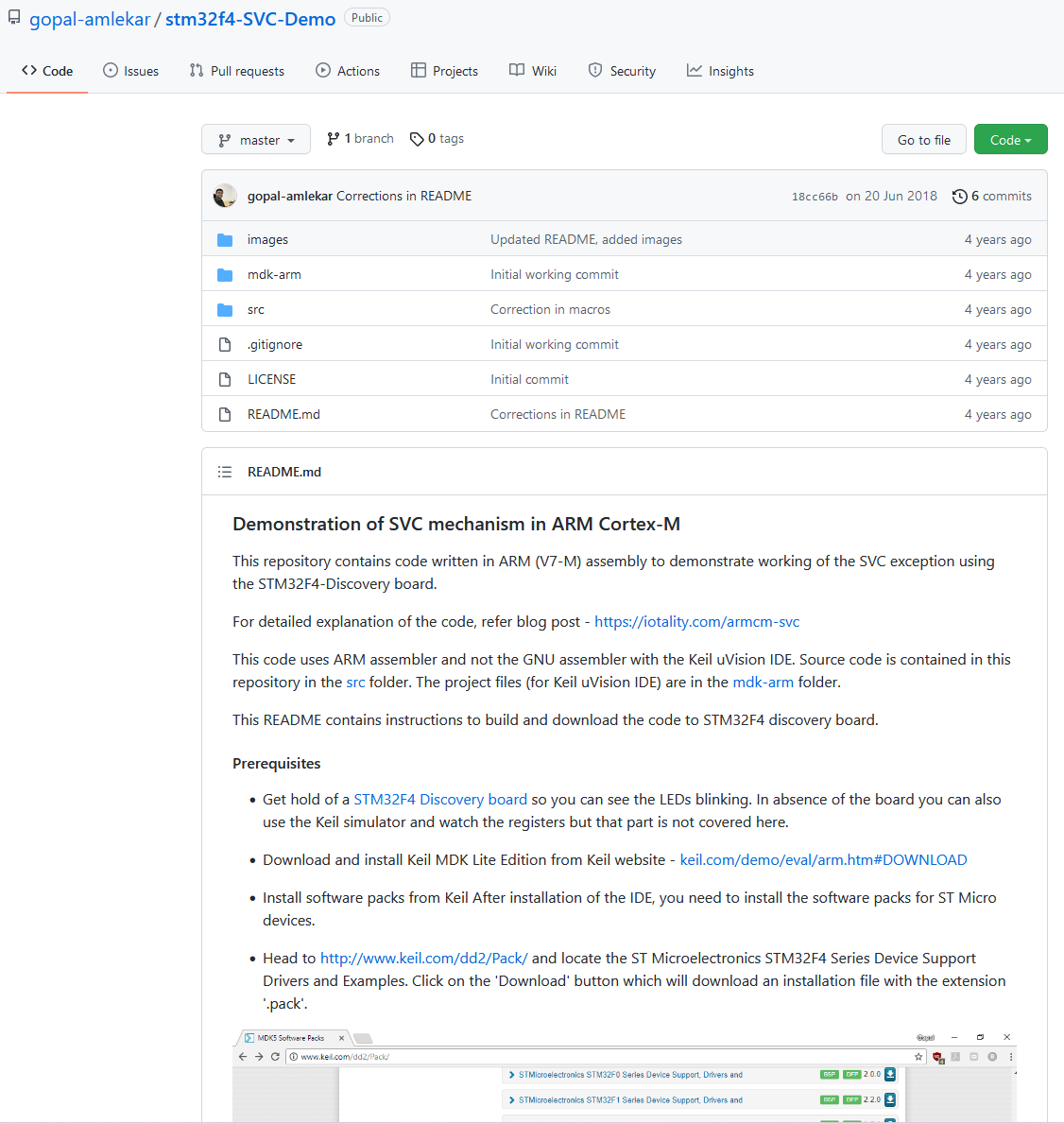This screenshot has width=1064, height=1124.
Task: Open the http://www.keil.com/dd2/Pack/ link
Action: pyautogui.click(x=424, y=958)
